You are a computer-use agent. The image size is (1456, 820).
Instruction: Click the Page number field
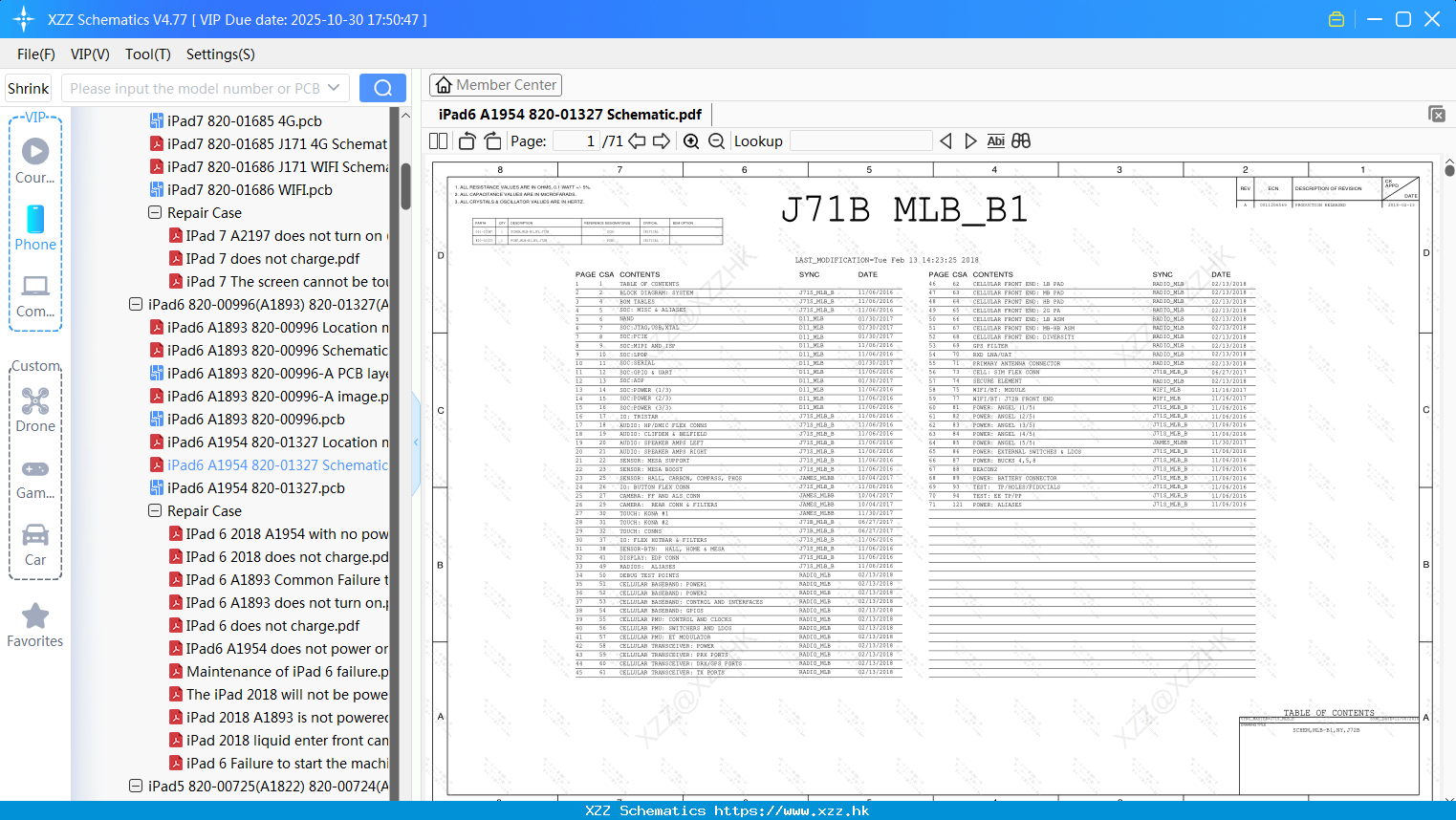[x=576, y=141]
